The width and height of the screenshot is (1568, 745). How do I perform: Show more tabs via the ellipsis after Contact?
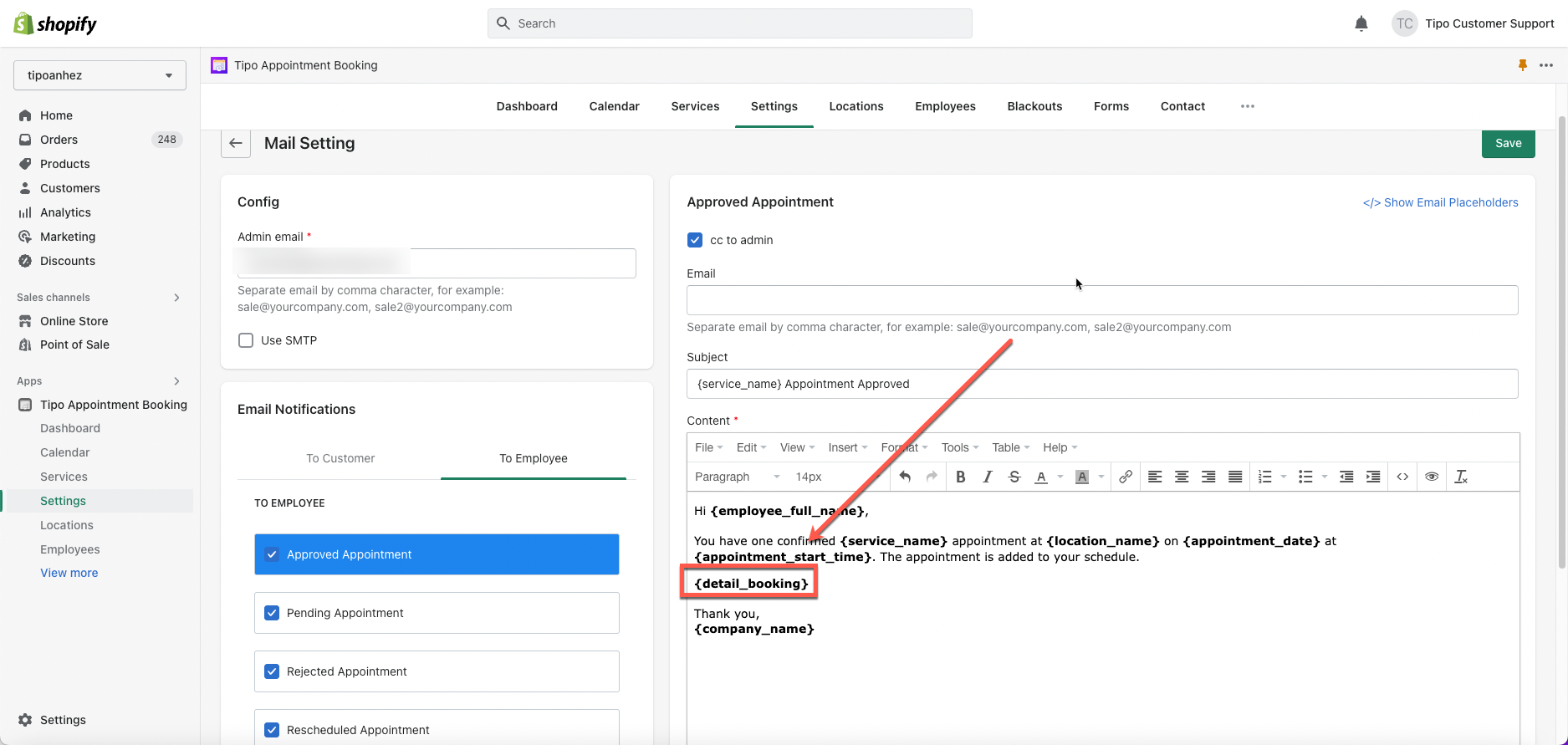point(1248,106)
